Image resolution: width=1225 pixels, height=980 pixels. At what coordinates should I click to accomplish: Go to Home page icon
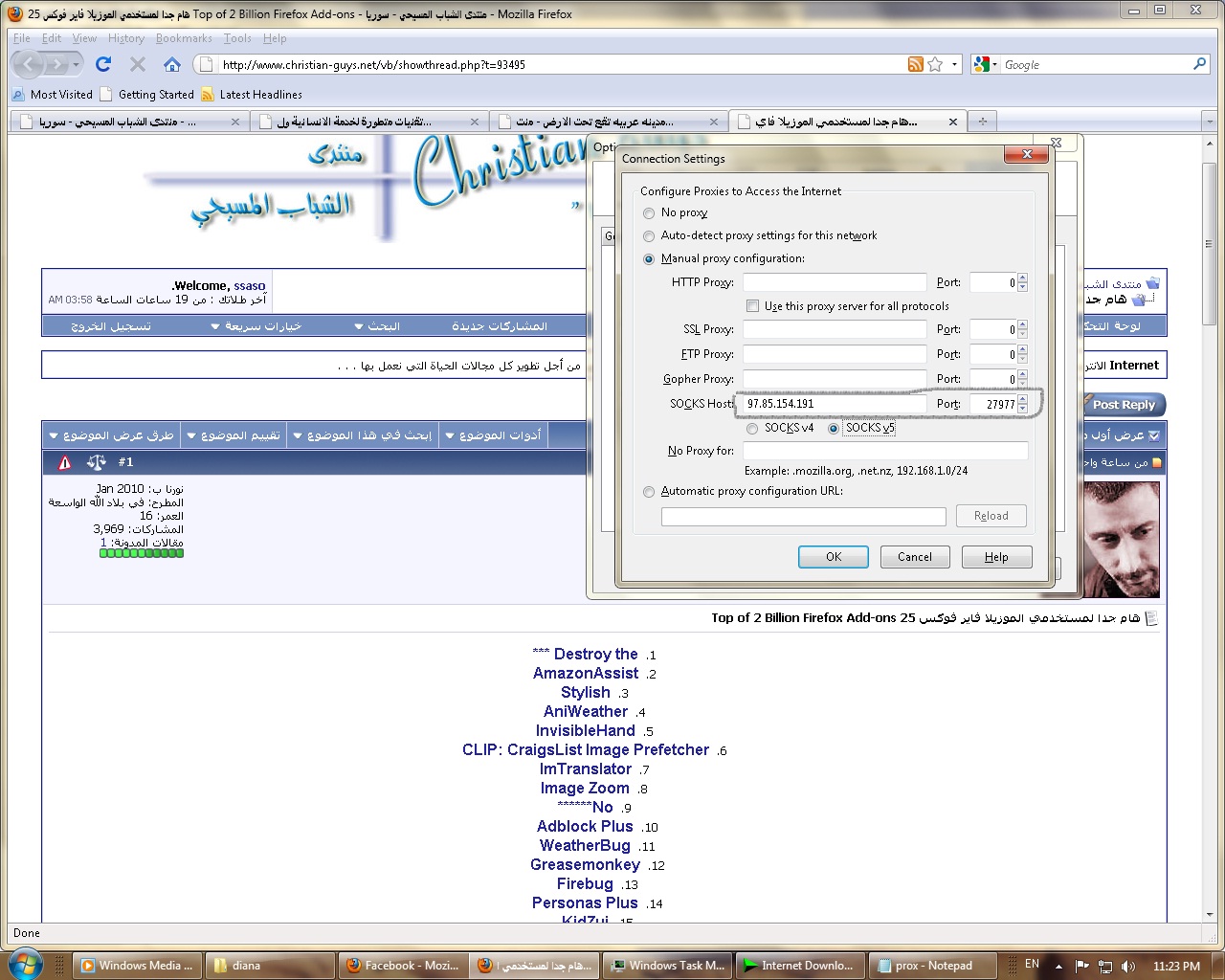click(172, 64)
